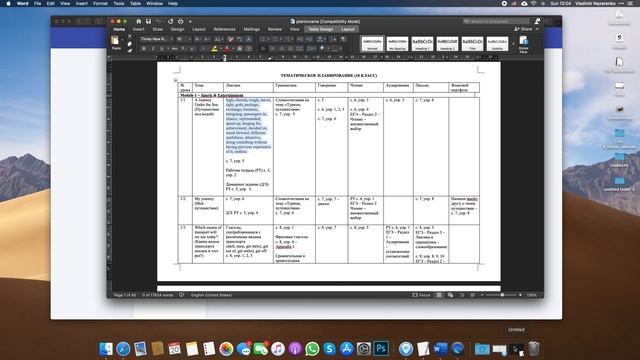Viewport: 640px width, 360px height.
Task: Click the Paste clipboard icon
Action: click(115, 40)
